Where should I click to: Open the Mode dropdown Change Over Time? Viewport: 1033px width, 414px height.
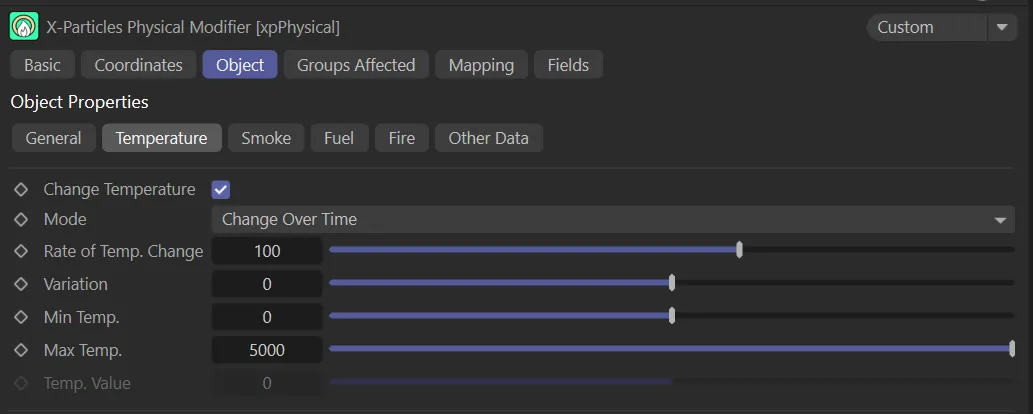(x=612, y=219)
